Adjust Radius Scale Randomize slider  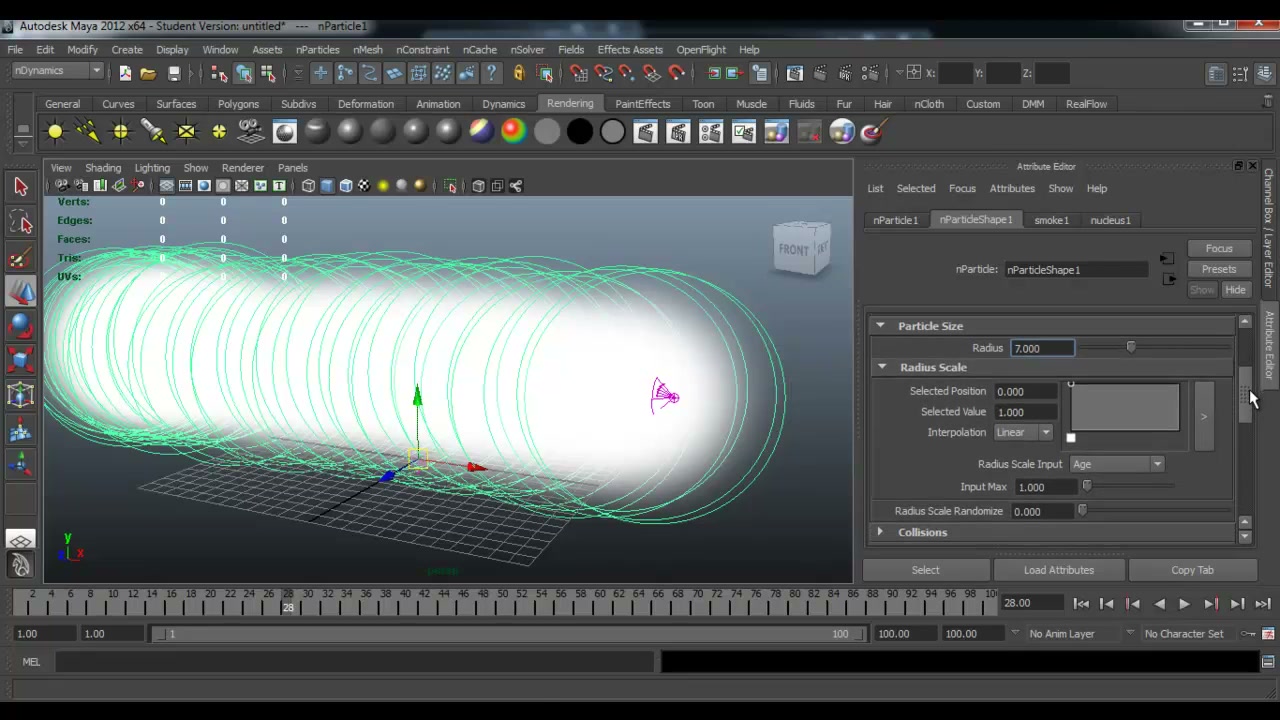click(1081, 511)
